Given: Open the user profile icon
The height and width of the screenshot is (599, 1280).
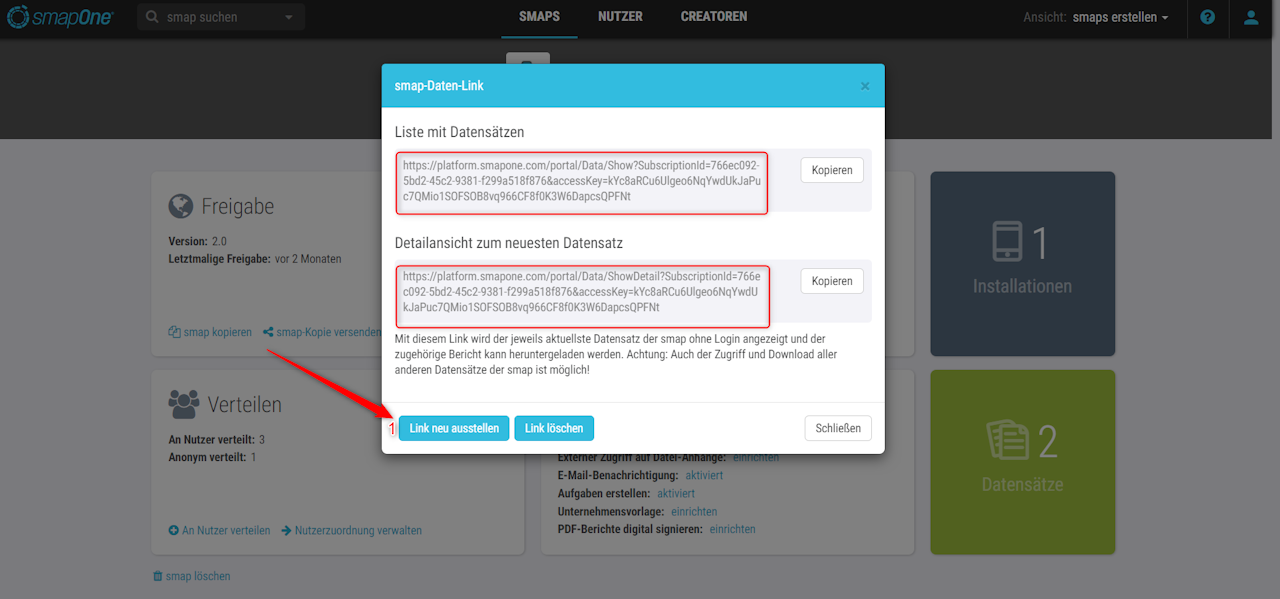Looking at the screenshot, I should [1251, 17].
